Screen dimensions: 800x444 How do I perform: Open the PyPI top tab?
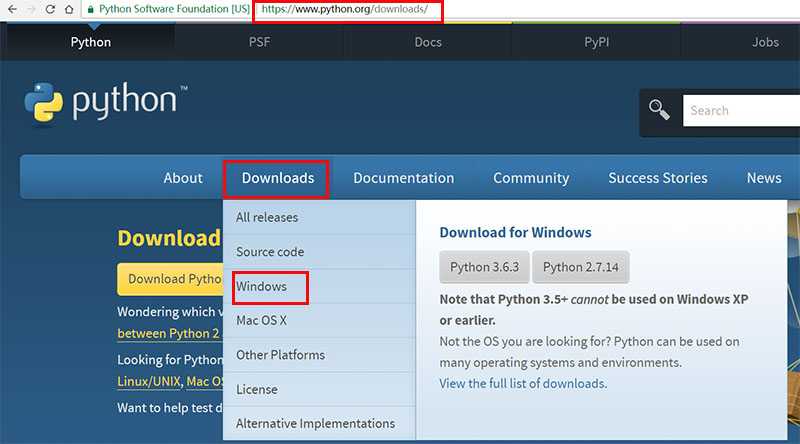(596, 42)
